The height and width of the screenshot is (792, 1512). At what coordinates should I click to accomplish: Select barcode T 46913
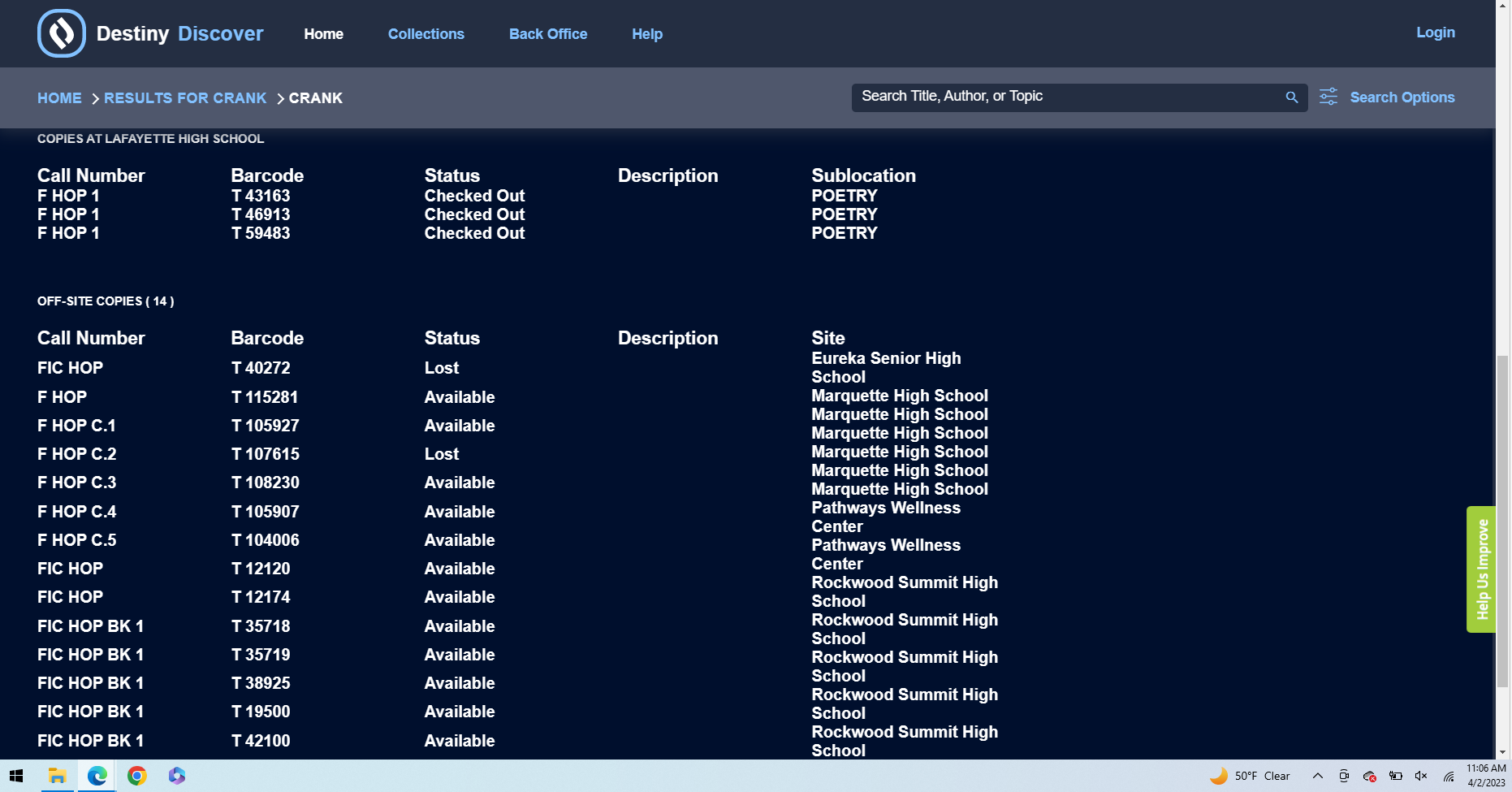point(261,214)
